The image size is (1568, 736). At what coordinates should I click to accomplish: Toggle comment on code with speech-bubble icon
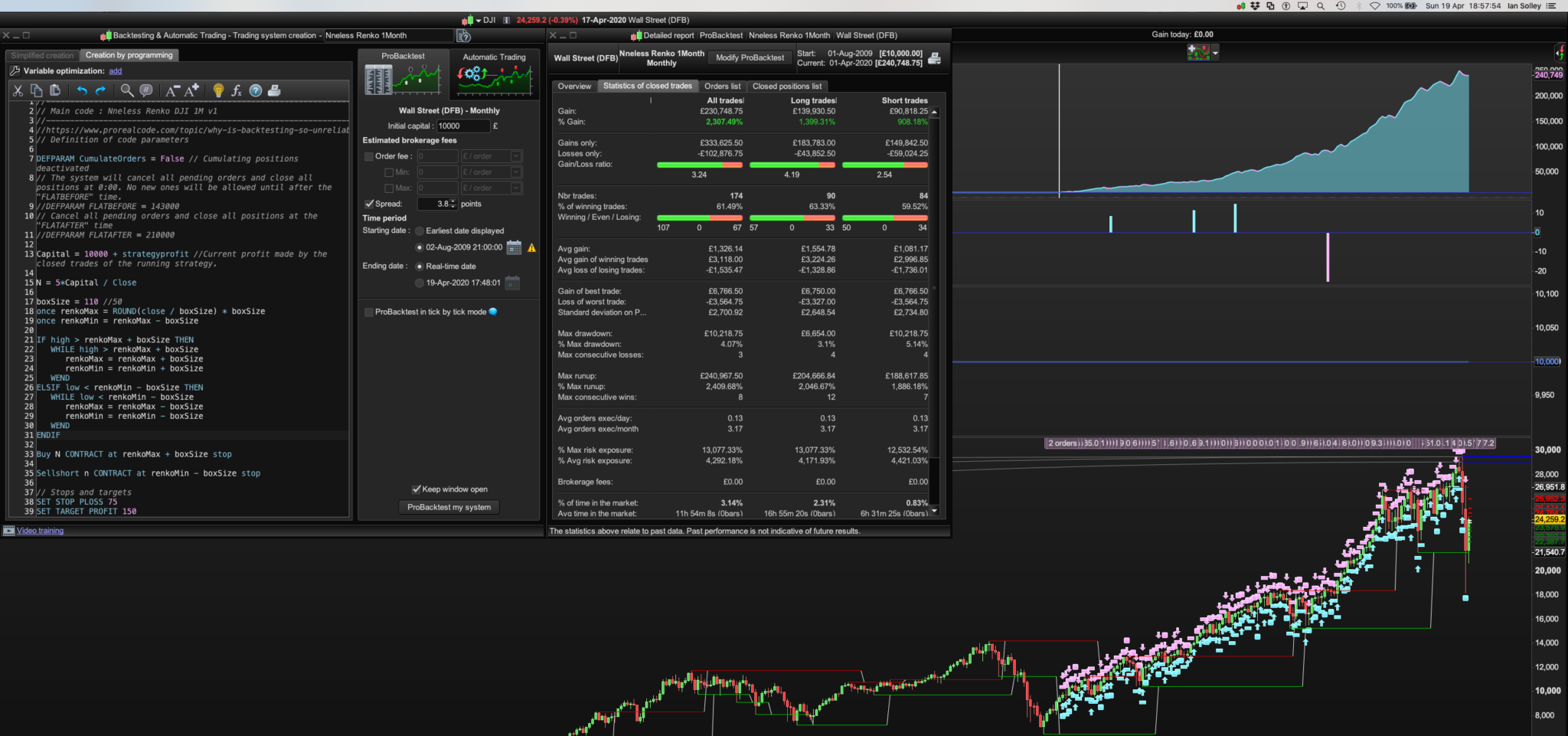coord(146,90)
